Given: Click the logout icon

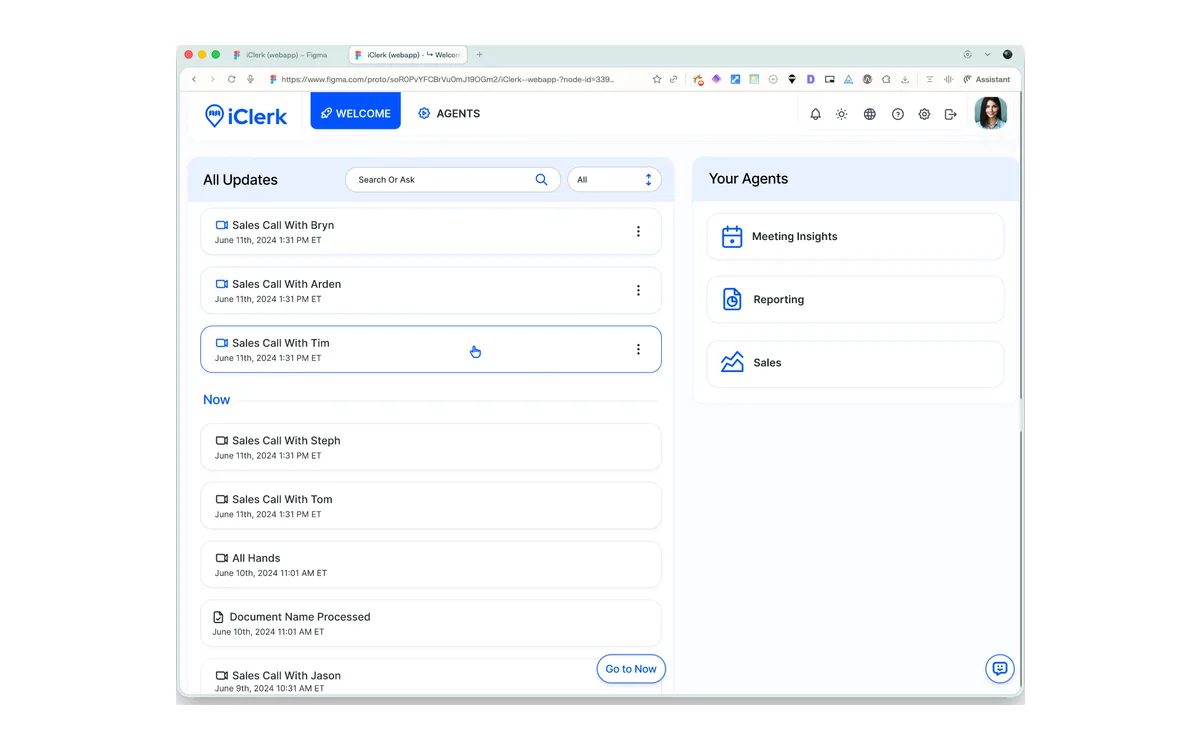Looking at the screenshot, I should click(951, 114).
